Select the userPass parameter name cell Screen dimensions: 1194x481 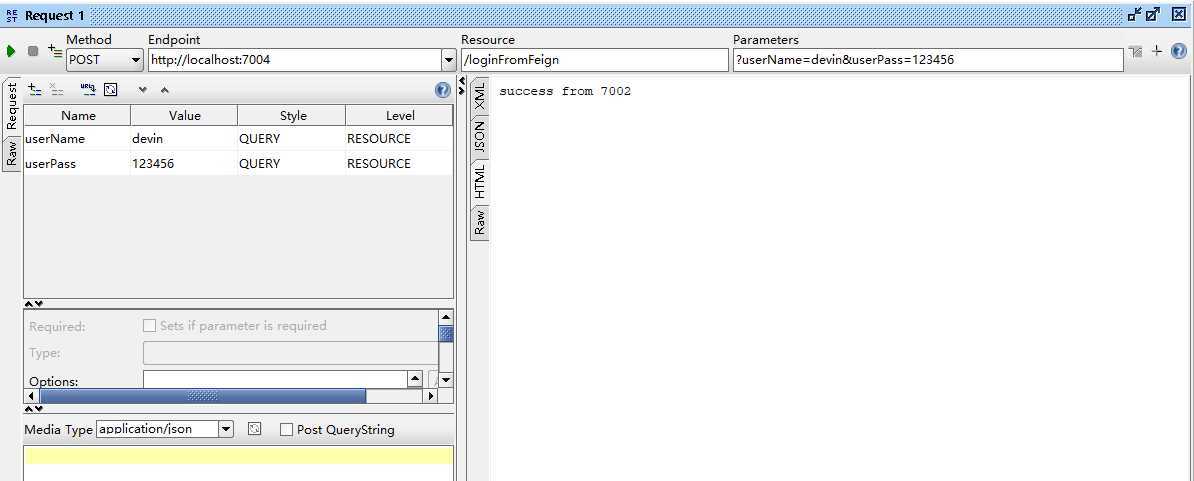coord(77,164)
